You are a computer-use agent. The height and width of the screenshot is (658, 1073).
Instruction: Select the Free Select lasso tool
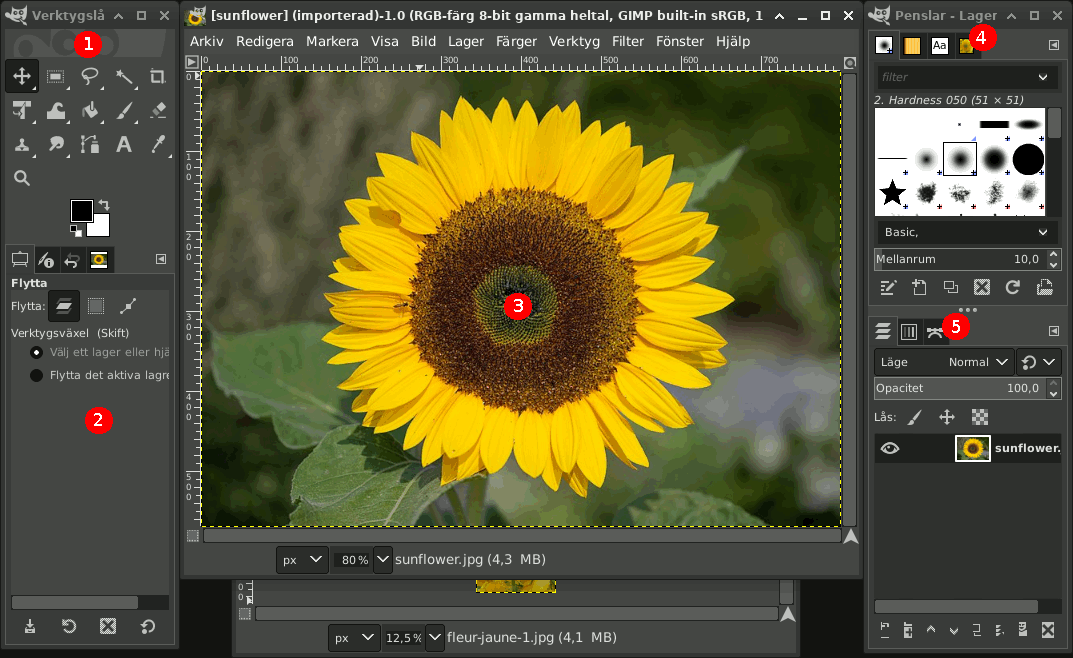(90, 76)
